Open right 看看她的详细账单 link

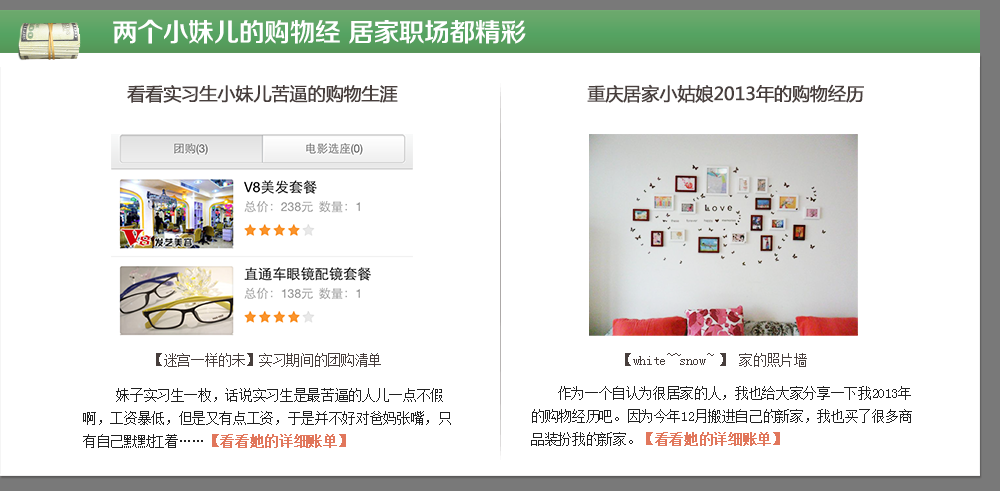pyautogui.click(x=712, y=439)
